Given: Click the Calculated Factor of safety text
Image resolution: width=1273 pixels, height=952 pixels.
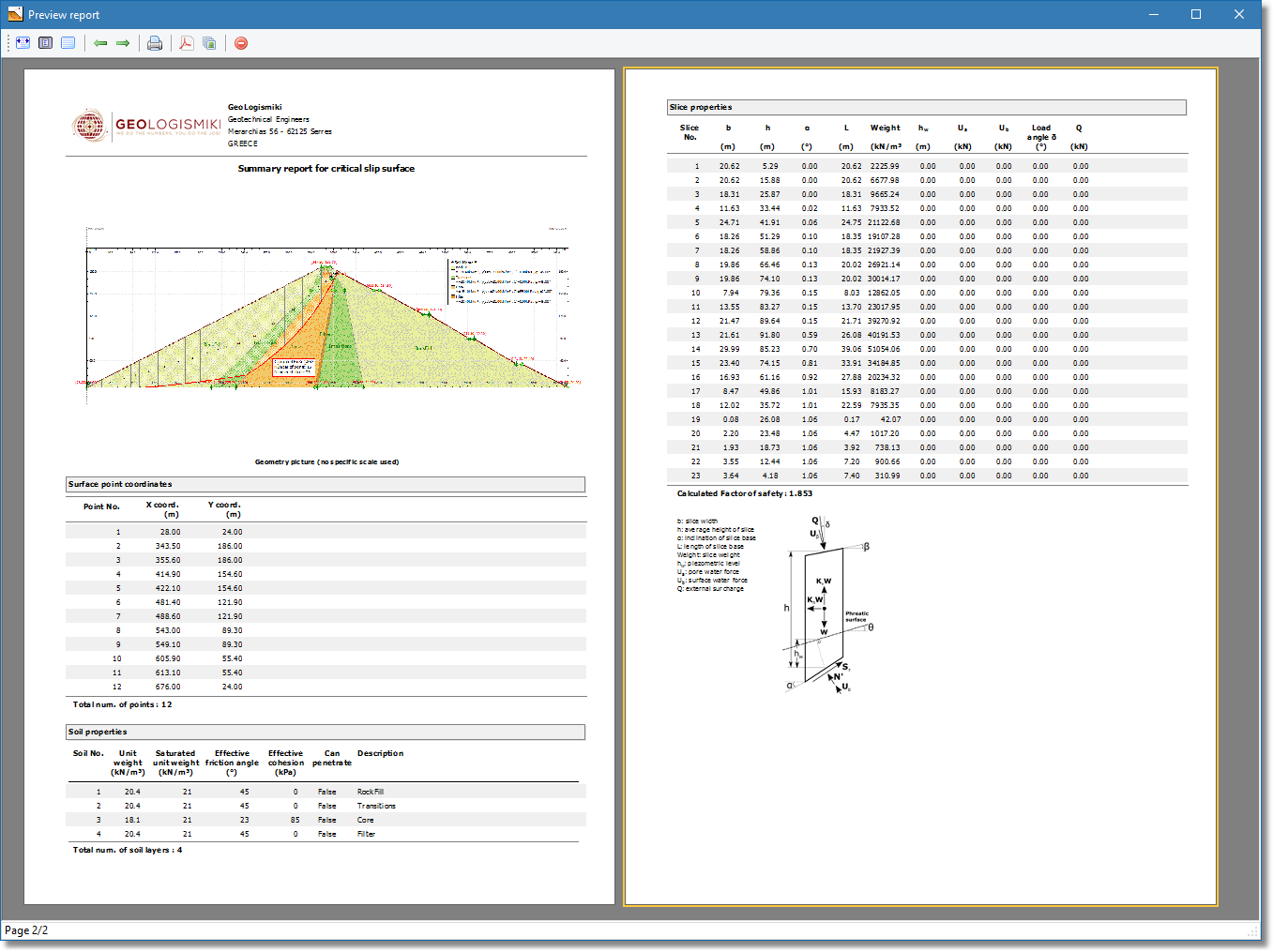Looking at the screenshot, I should (743, 492).
